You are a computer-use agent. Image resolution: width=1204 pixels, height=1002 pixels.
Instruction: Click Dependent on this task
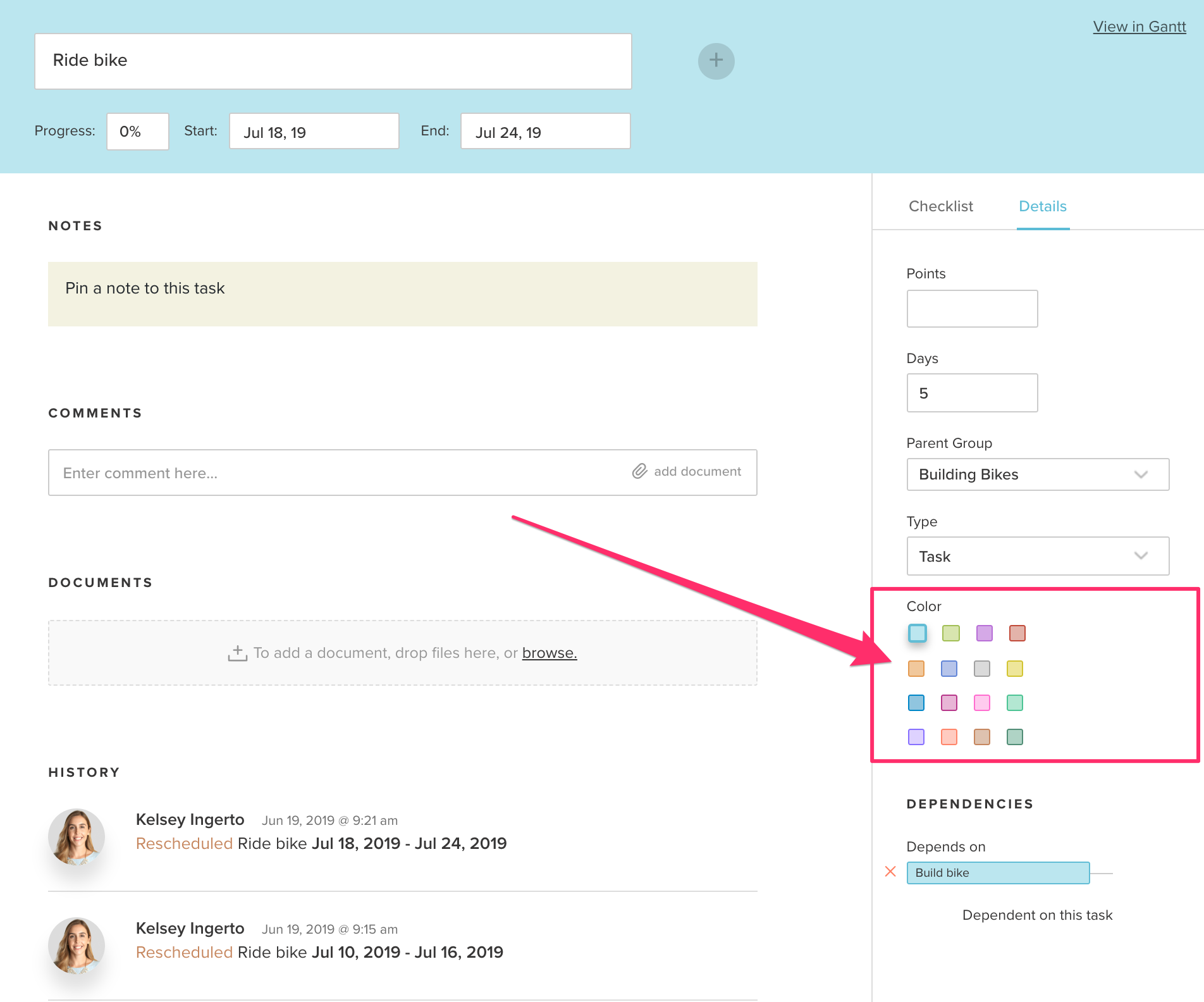coord(1037,915)
